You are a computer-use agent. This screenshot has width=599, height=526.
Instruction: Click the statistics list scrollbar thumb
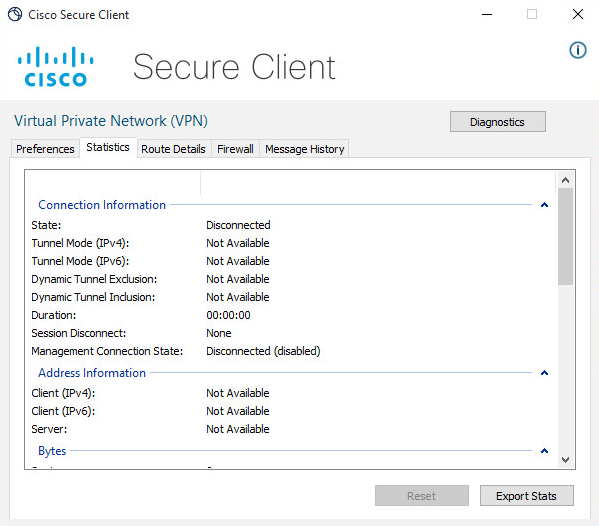tap(565, 236)
